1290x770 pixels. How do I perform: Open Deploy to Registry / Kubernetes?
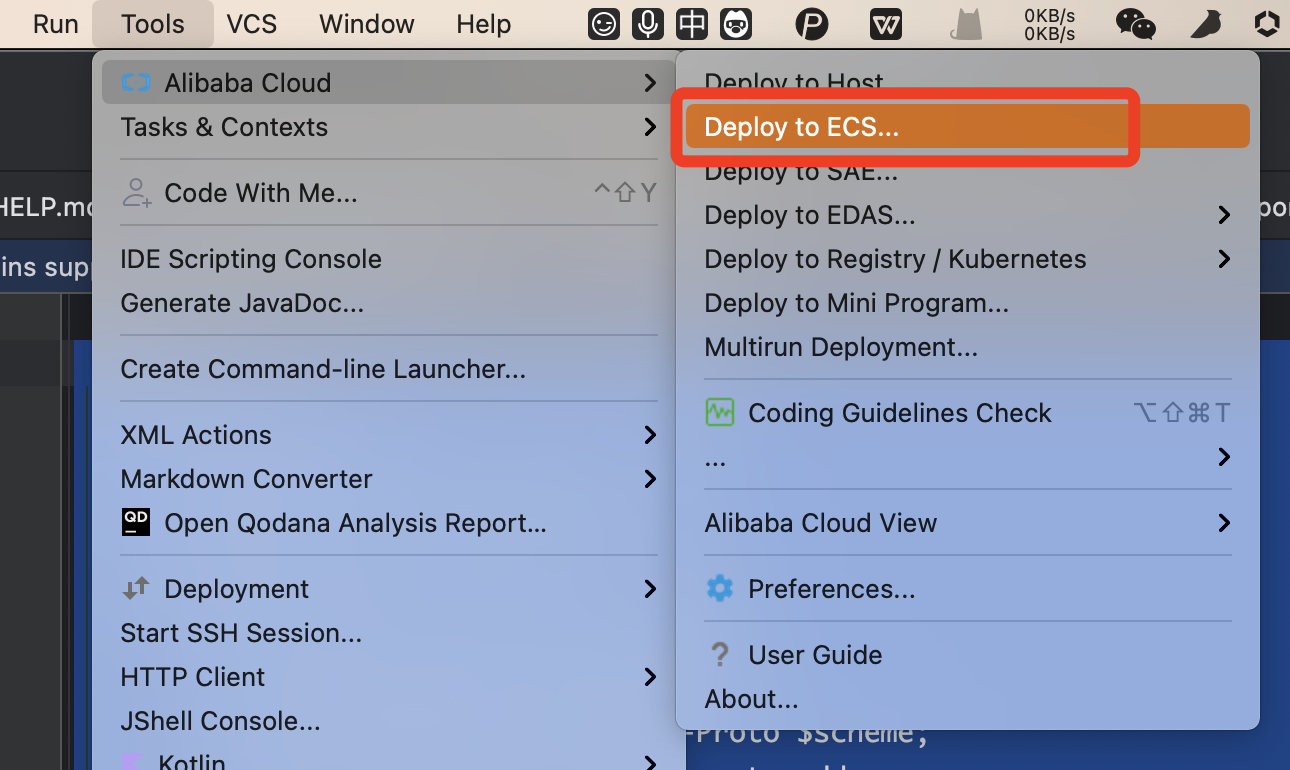(967, 259)
